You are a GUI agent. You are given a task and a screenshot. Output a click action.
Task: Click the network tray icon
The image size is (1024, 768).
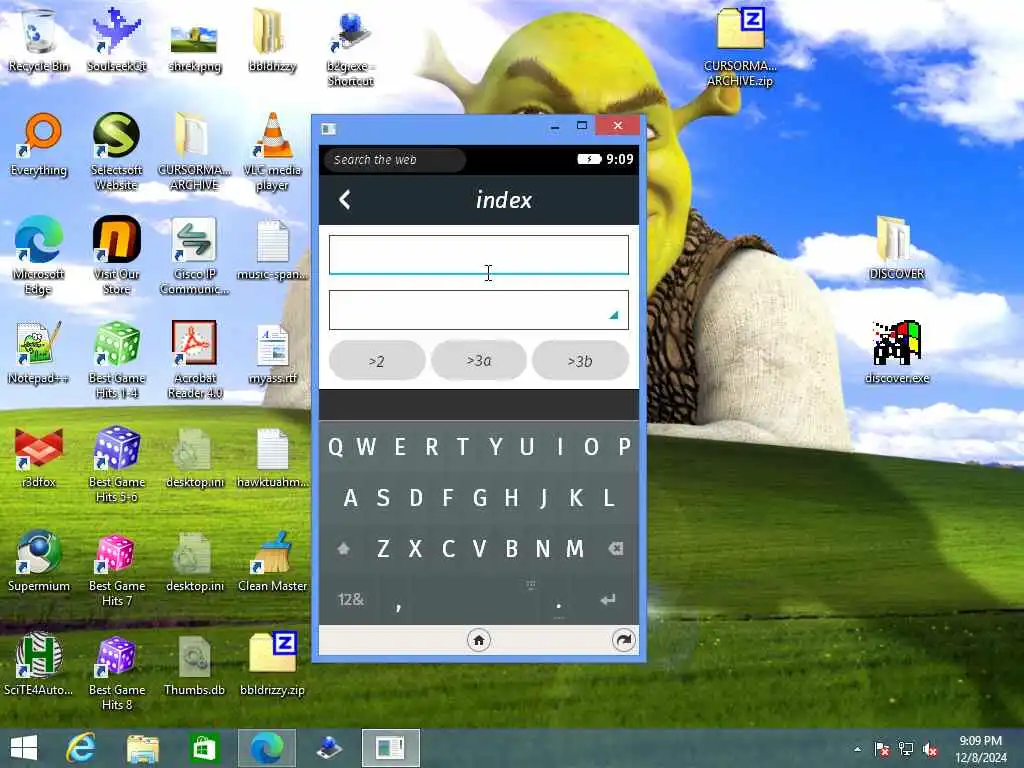pos(906,749)
